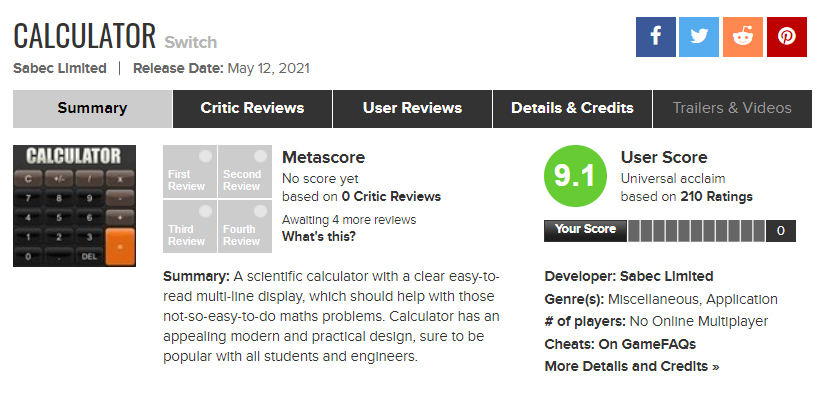
Task: Open the Fourth Review placeholder tile
Action: tap(245, 226)
